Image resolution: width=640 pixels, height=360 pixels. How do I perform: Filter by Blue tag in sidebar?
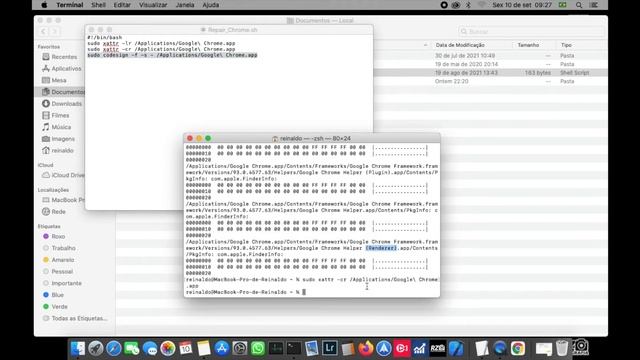tap(53, 295)
